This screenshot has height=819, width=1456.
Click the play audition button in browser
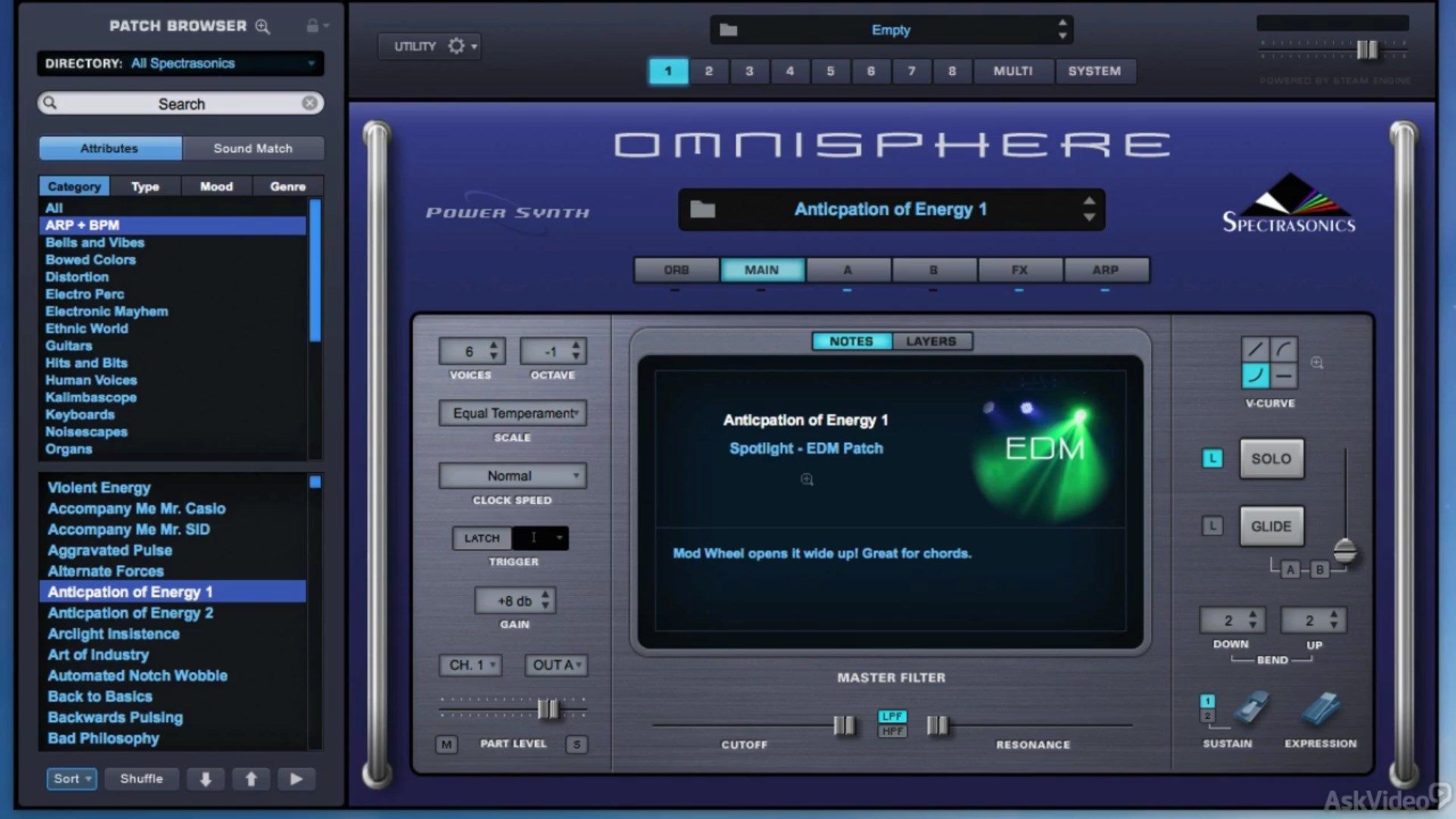pos(297,779)
